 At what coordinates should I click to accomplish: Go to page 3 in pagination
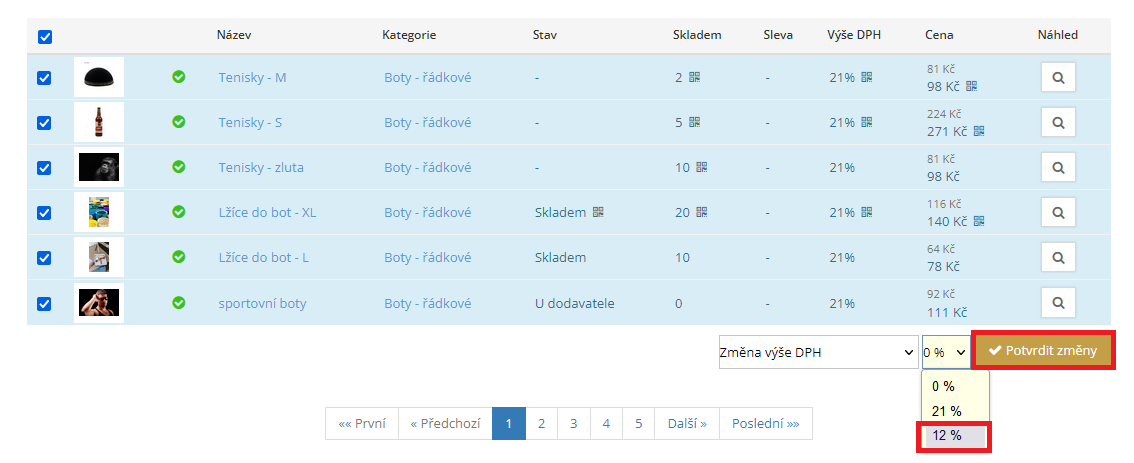click(x=573, y=423)
